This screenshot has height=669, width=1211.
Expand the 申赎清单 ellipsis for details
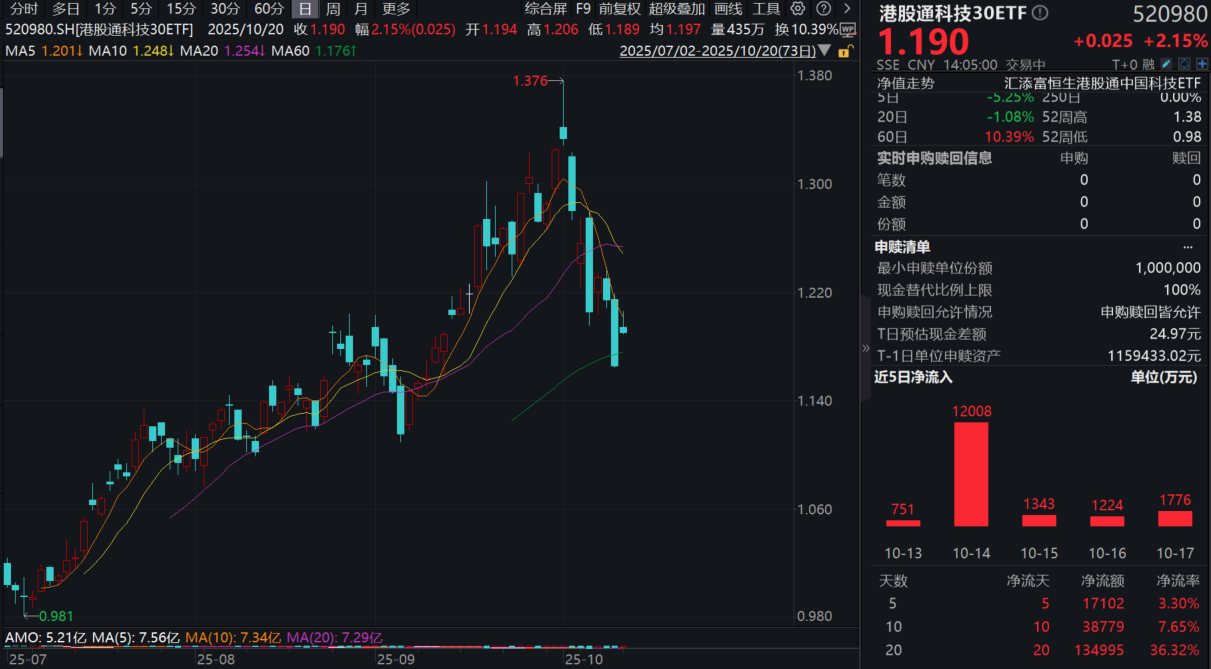(x=1188, y=245)
